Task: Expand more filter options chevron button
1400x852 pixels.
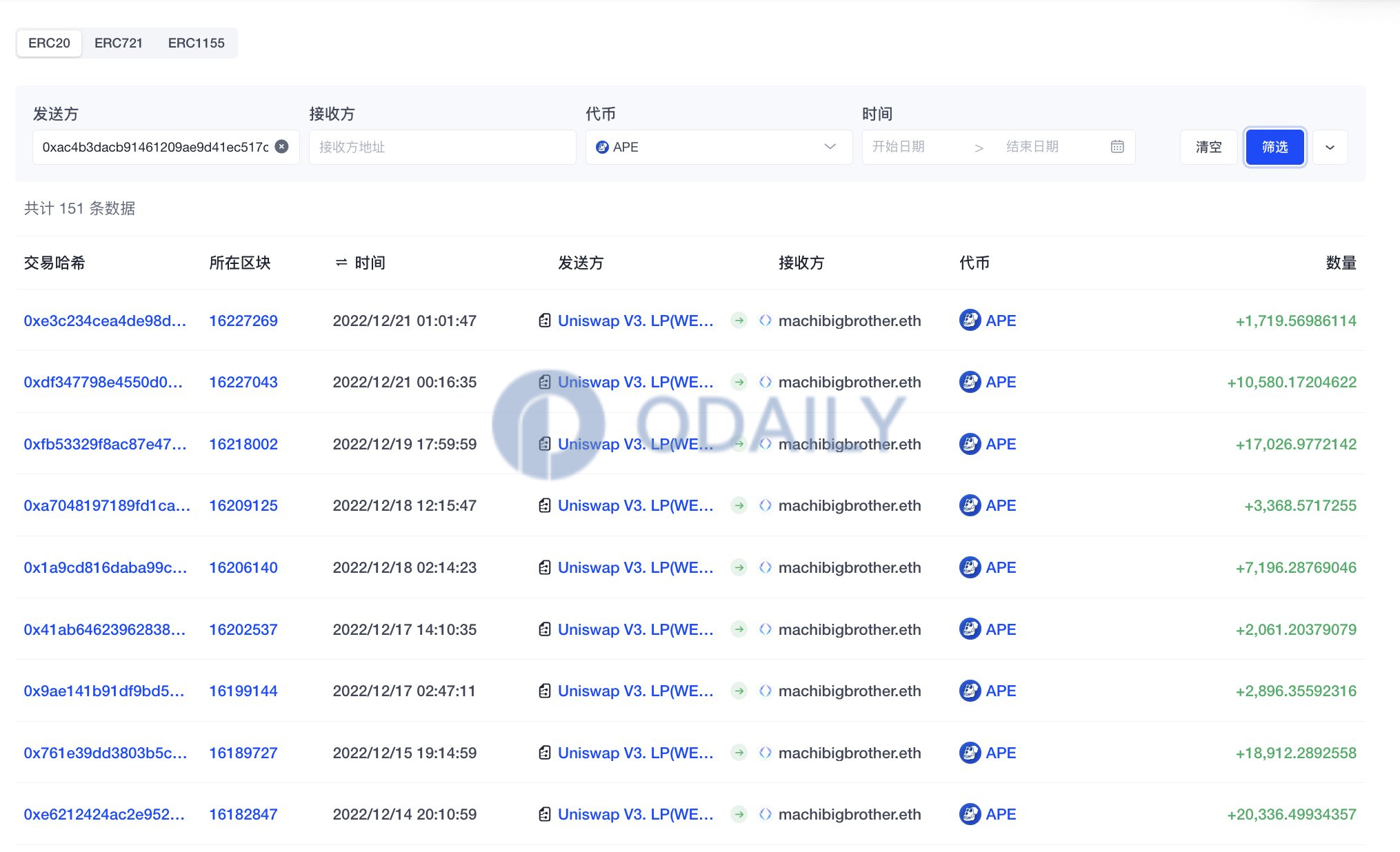Action: (x=1330, y=147)
